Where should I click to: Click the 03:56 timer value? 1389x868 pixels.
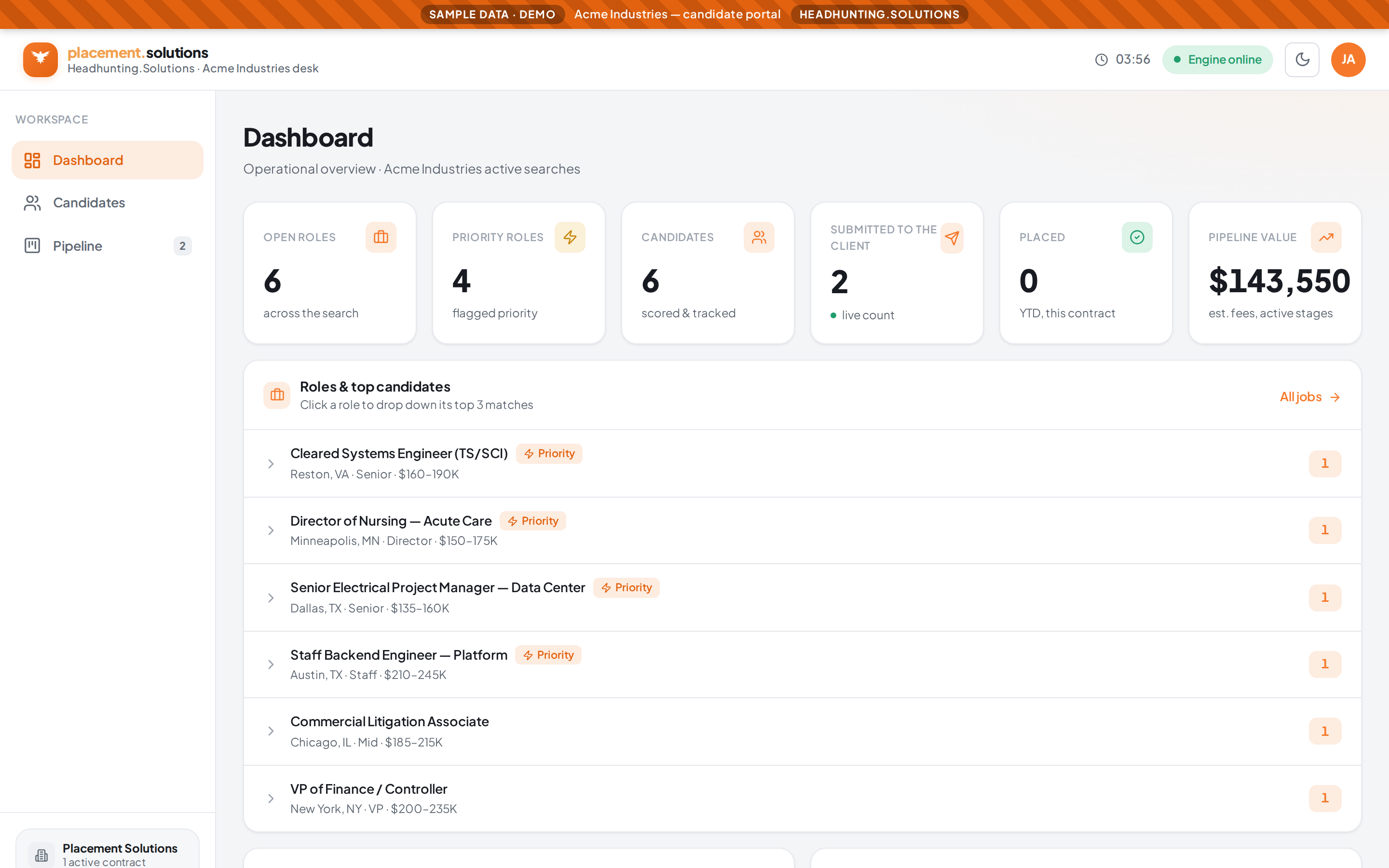(x=1132, y=59)
